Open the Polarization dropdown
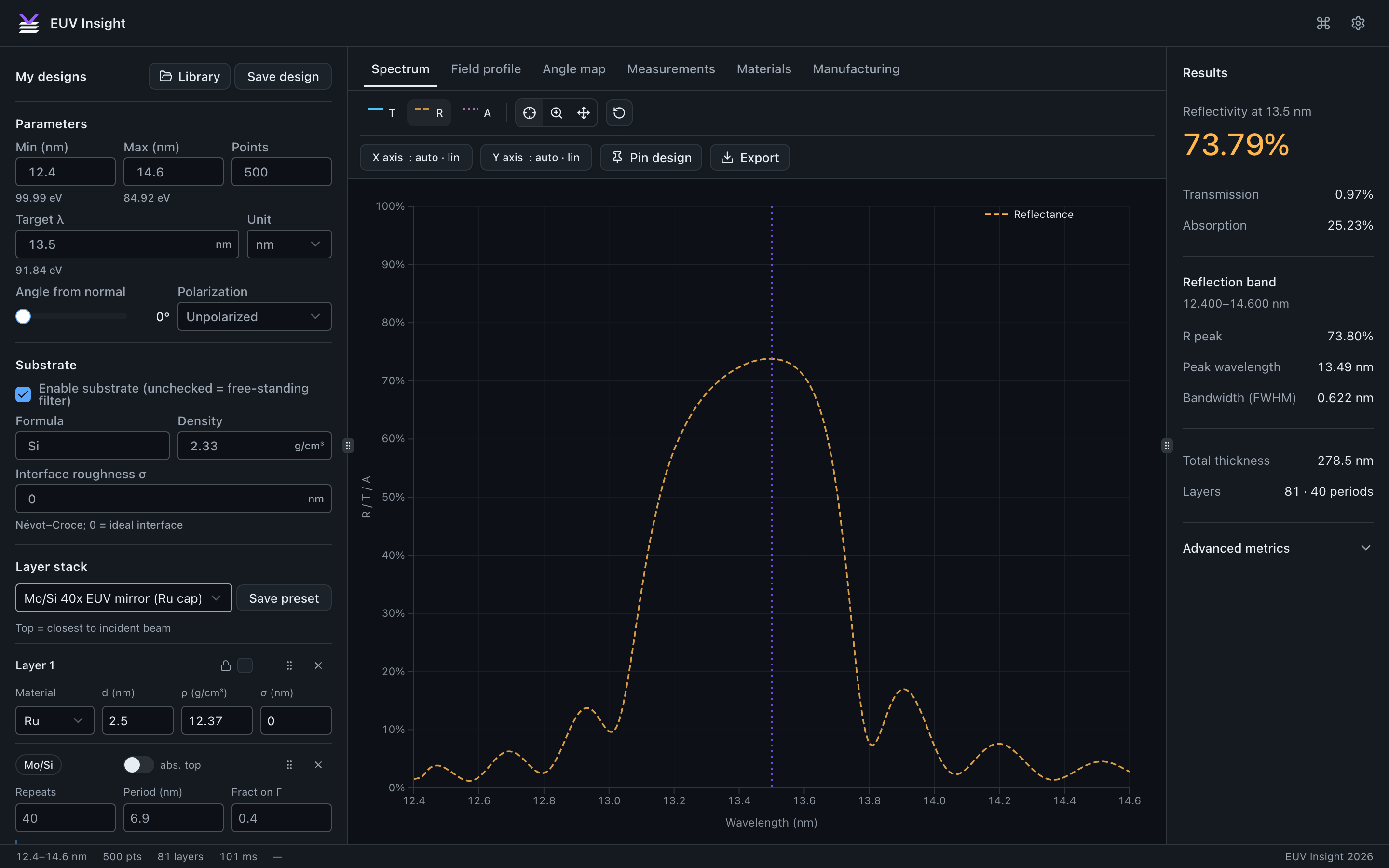Viewport: 1389px width, 868px height. pos(254,316)
